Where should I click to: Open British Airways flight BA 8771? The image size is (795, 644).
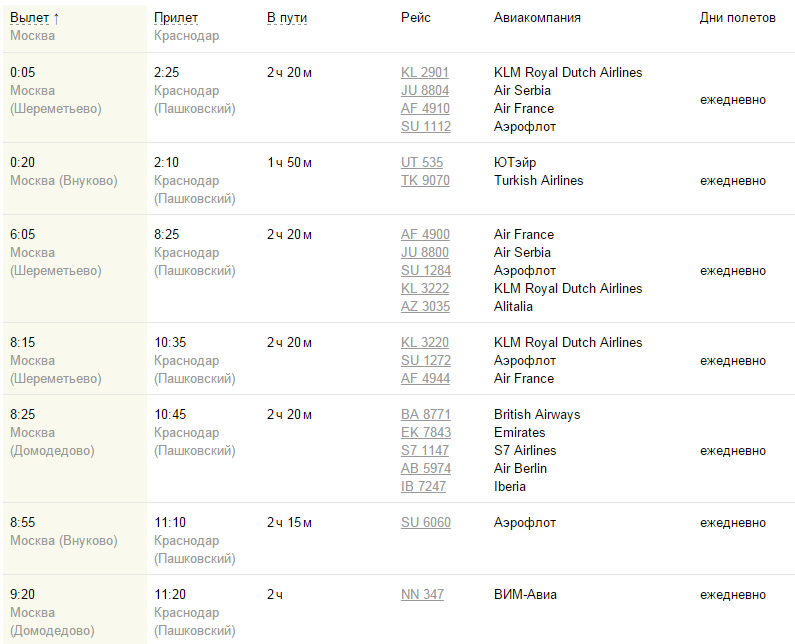tap(425, 415)
